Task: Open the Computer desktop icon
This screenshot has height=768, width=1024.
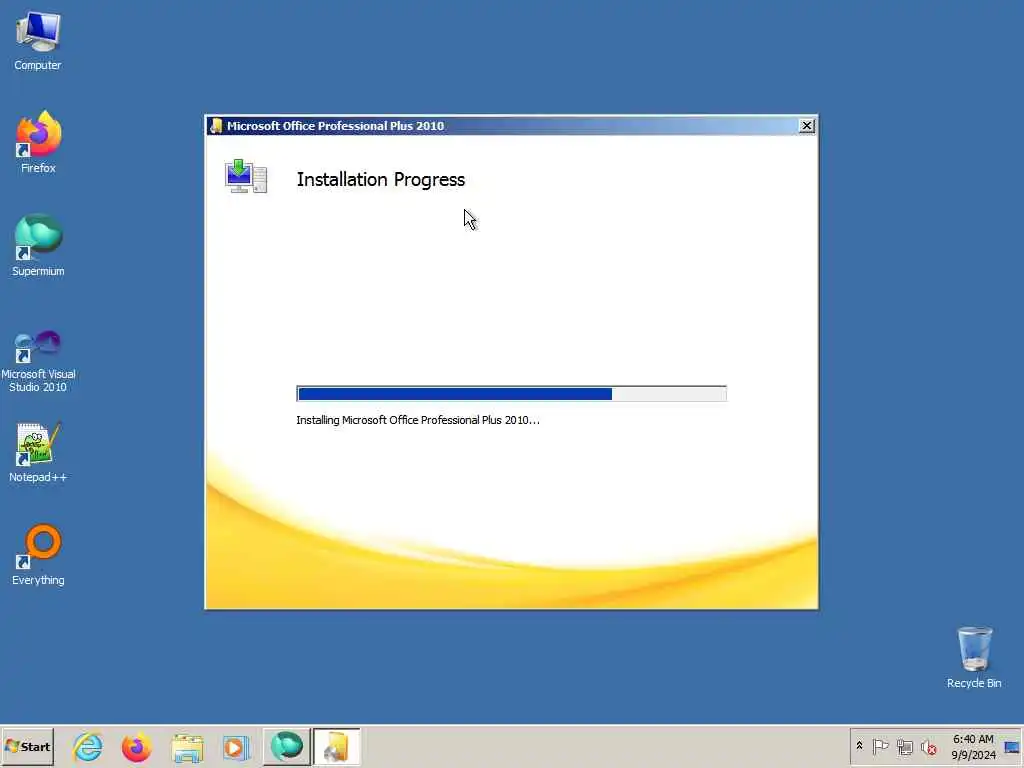Action: click(x=38, y=40)
